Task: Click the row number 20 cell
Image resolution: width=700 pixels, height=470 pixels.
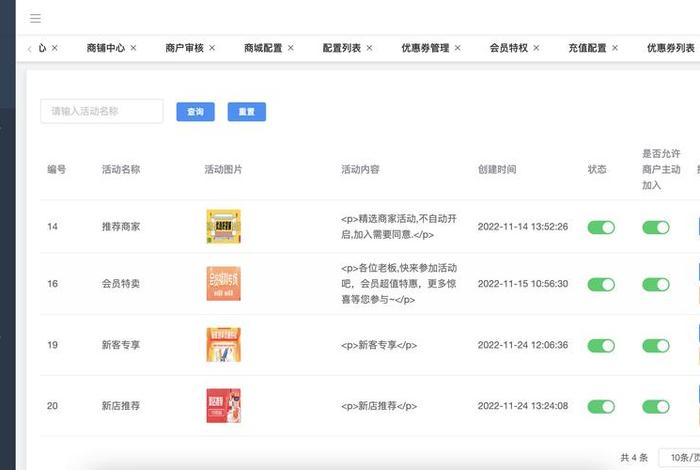Action: tap(52, 406)
